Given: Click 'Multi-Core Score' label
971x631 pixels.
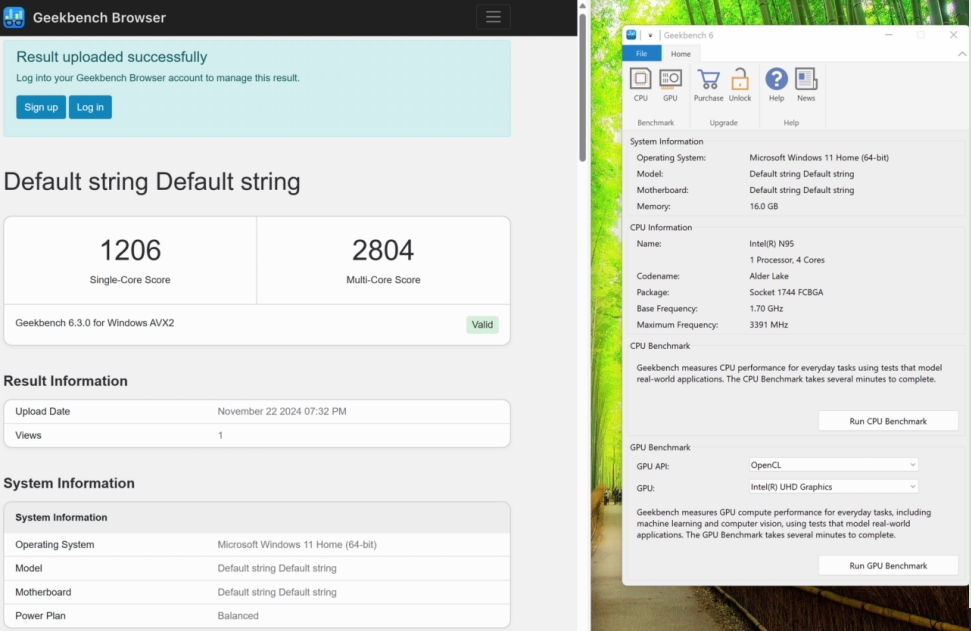Looking at the screenshot, I should point(383,280).
